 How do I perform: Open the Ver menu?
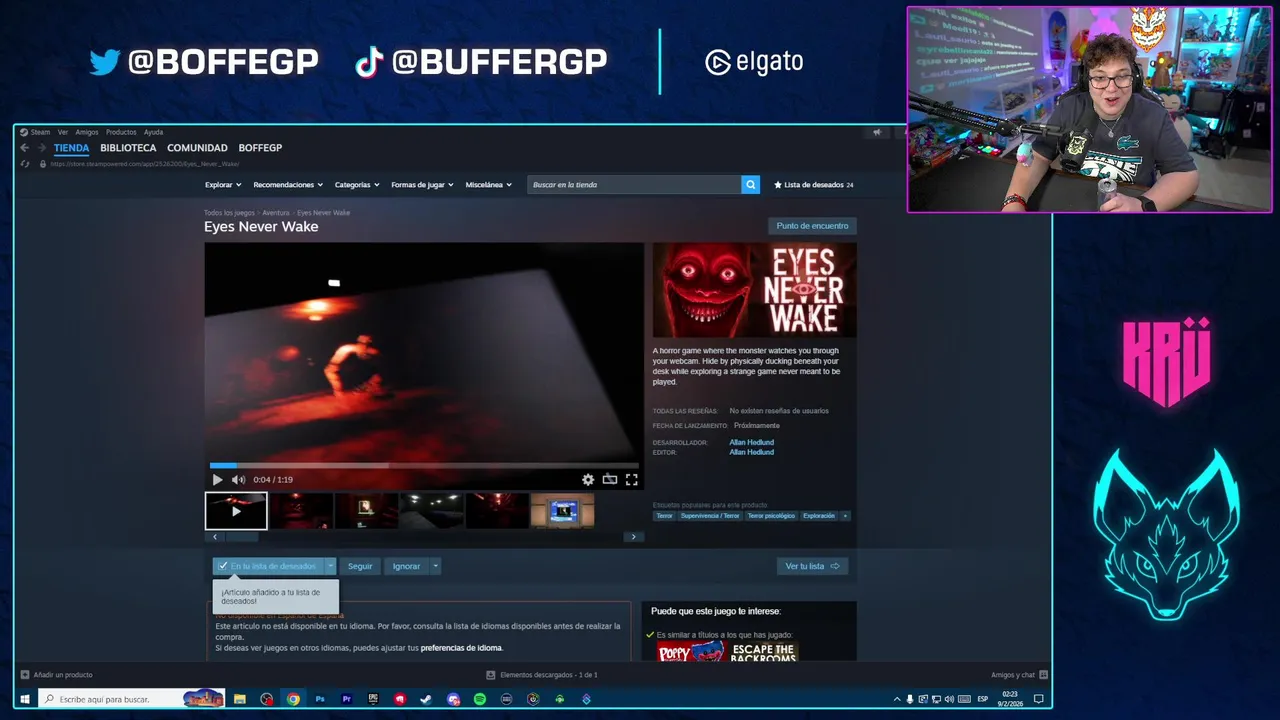[63, 132]
